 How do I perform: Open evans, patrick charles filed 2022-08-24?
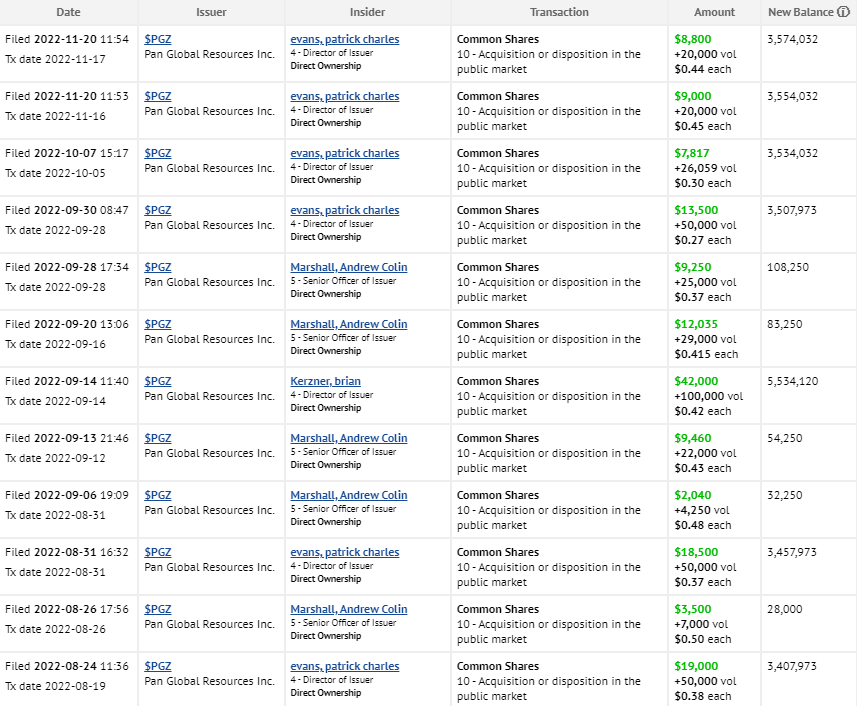coord(344,667)
